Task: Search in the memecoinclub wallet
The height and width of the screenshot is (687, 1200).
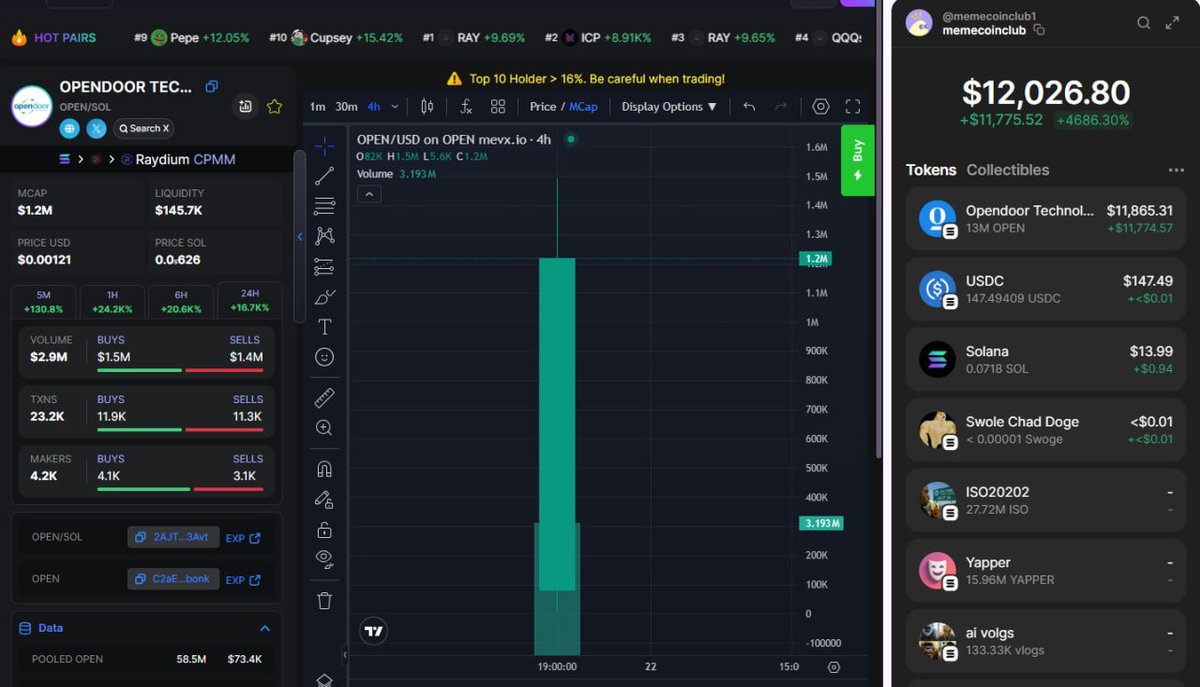Action: pos(1144,23)
